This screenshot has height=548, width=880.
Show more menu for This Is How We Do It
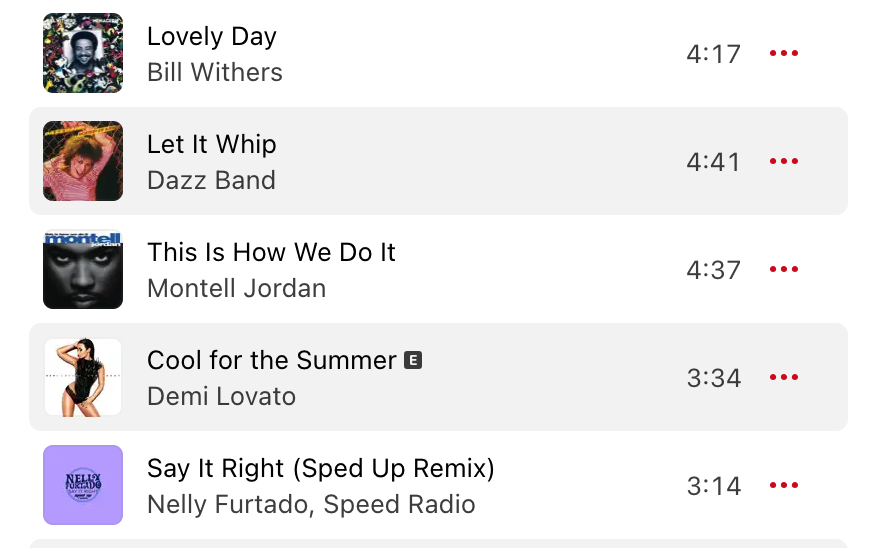click(x=784, y=270)
